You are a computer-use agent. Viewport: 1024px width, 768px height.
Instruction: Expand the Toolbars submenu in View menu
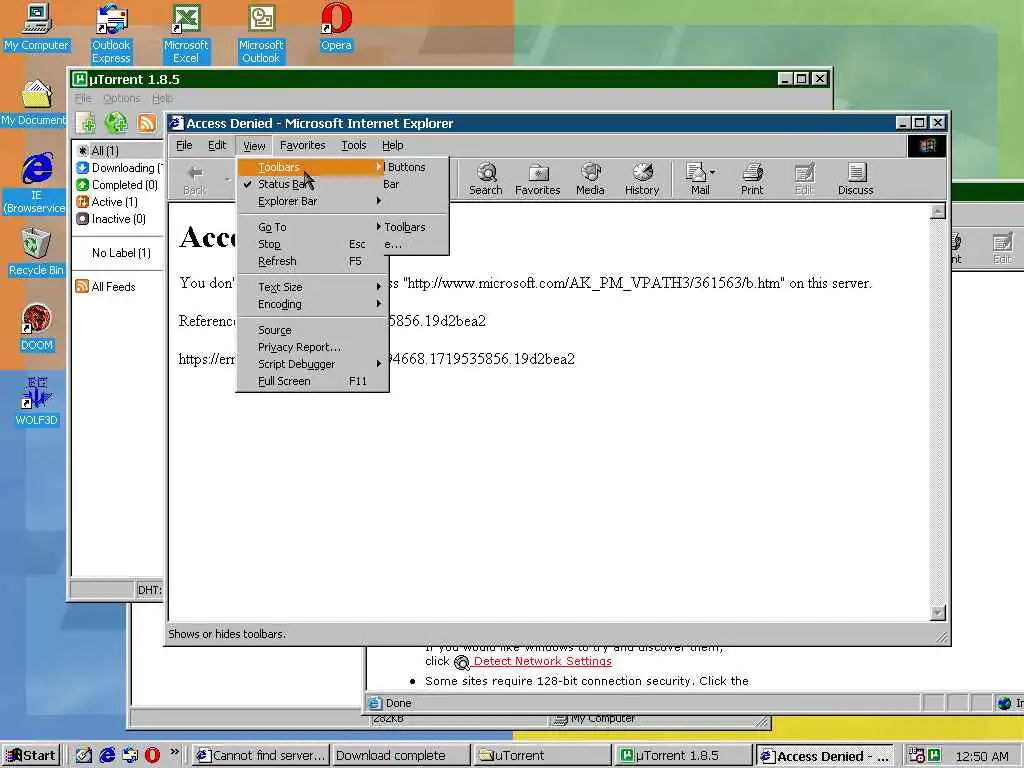[312, 167]
